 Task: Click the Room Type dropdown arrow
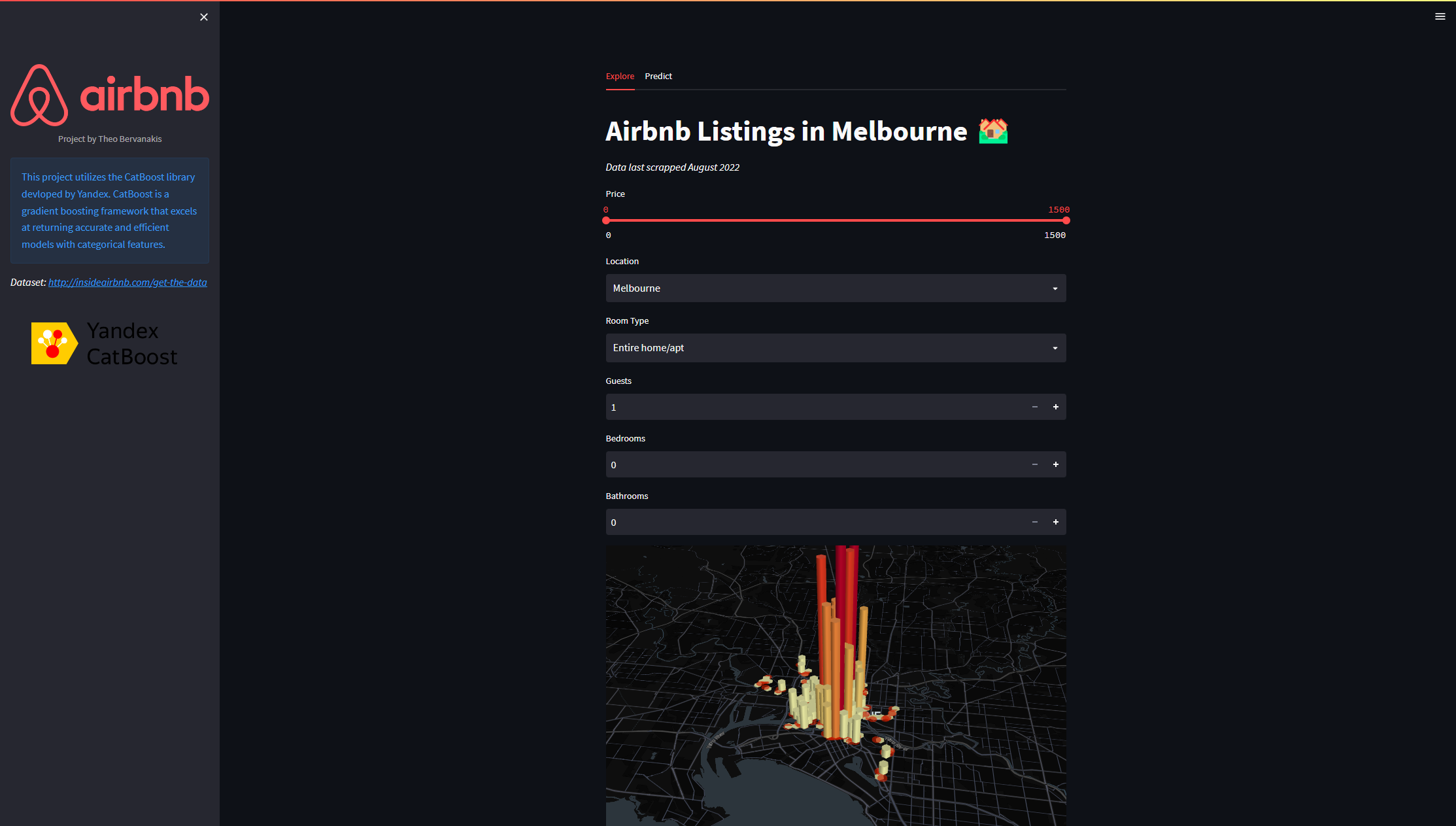1055,348
